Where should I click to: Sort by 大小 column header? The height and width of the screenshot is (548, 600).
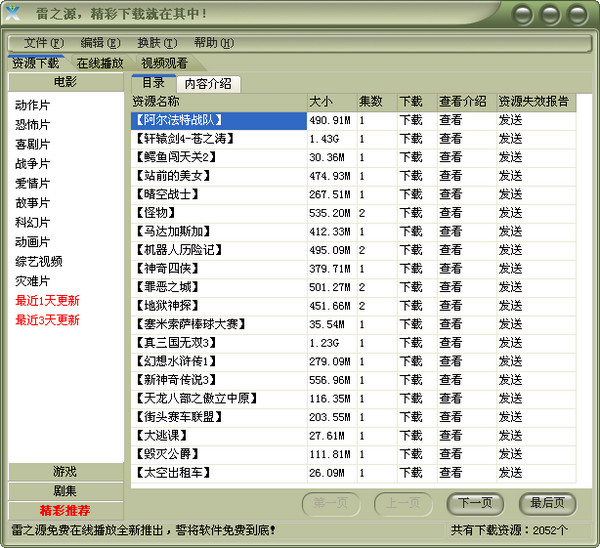330,102
